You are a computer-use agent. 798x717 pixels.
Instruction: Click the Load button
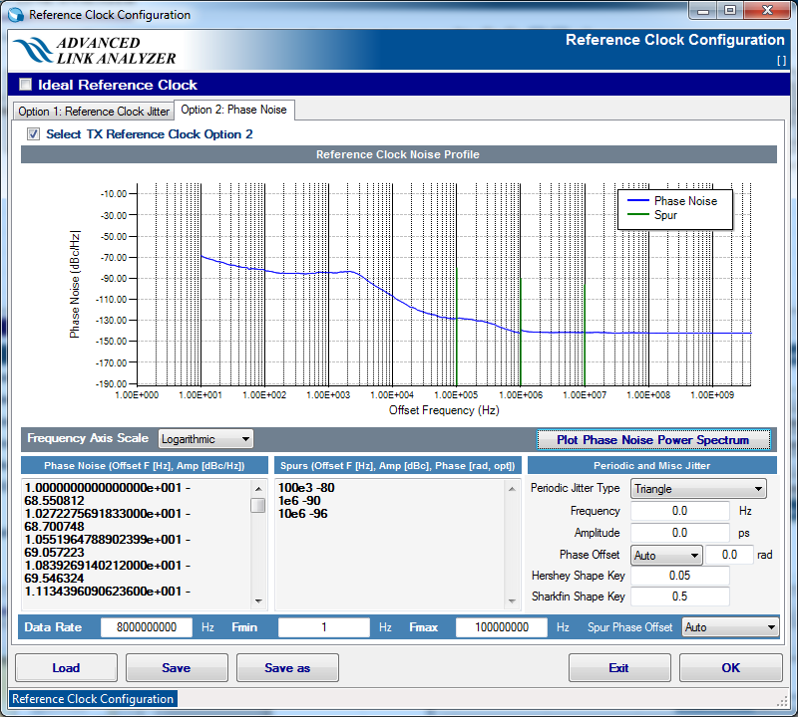[x=66, y=668]
